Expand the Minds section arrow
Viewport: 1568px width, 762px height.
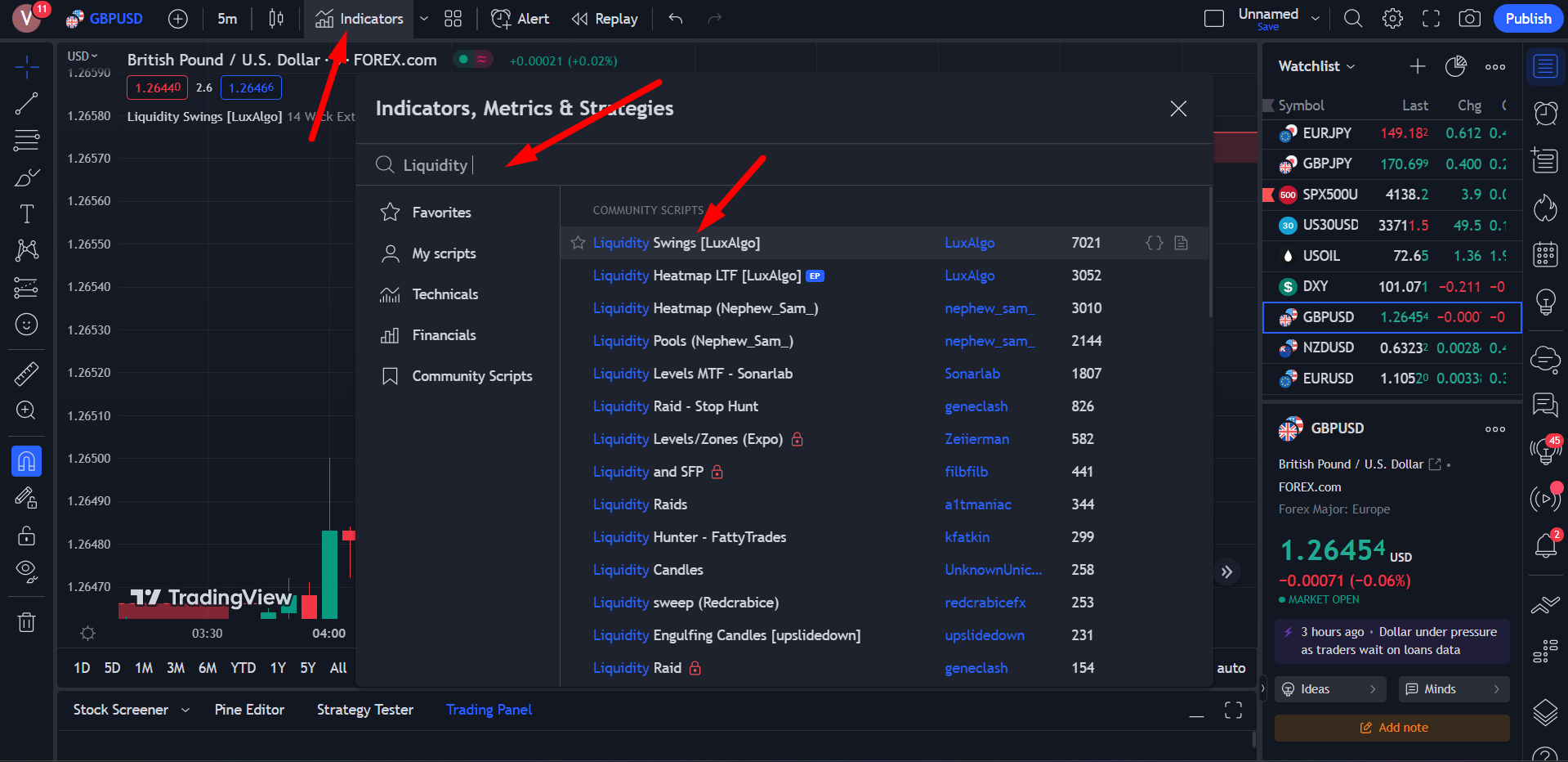coord(1496,689)
